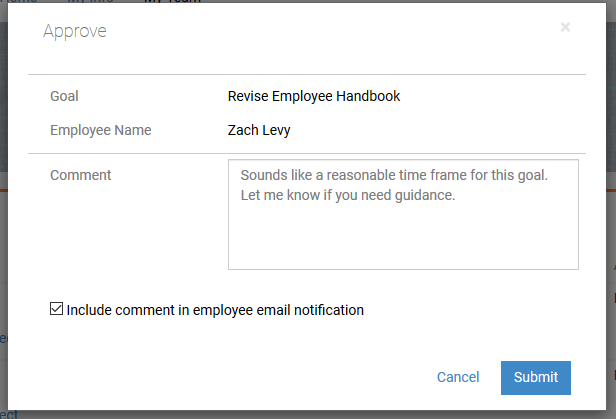Click the 'Approve' dialog title
This screenshot has height=419, width=616.
point(74,31)
